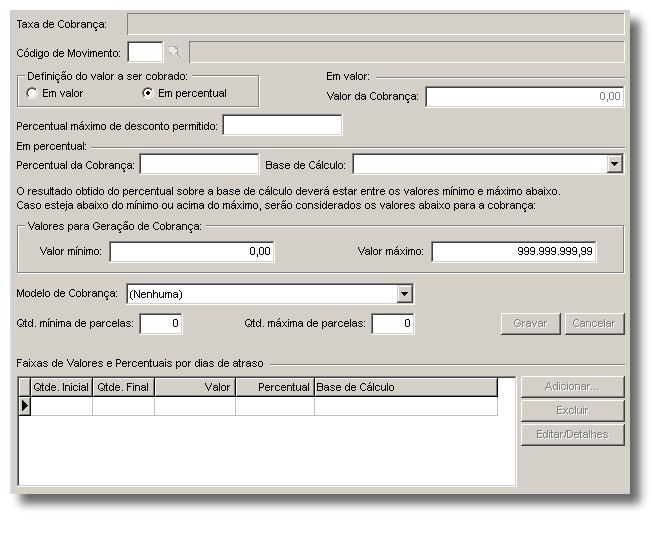Screen dimensions: 650x544
Task: Click the Editar/Detalhes button
Action: (572, 435)
